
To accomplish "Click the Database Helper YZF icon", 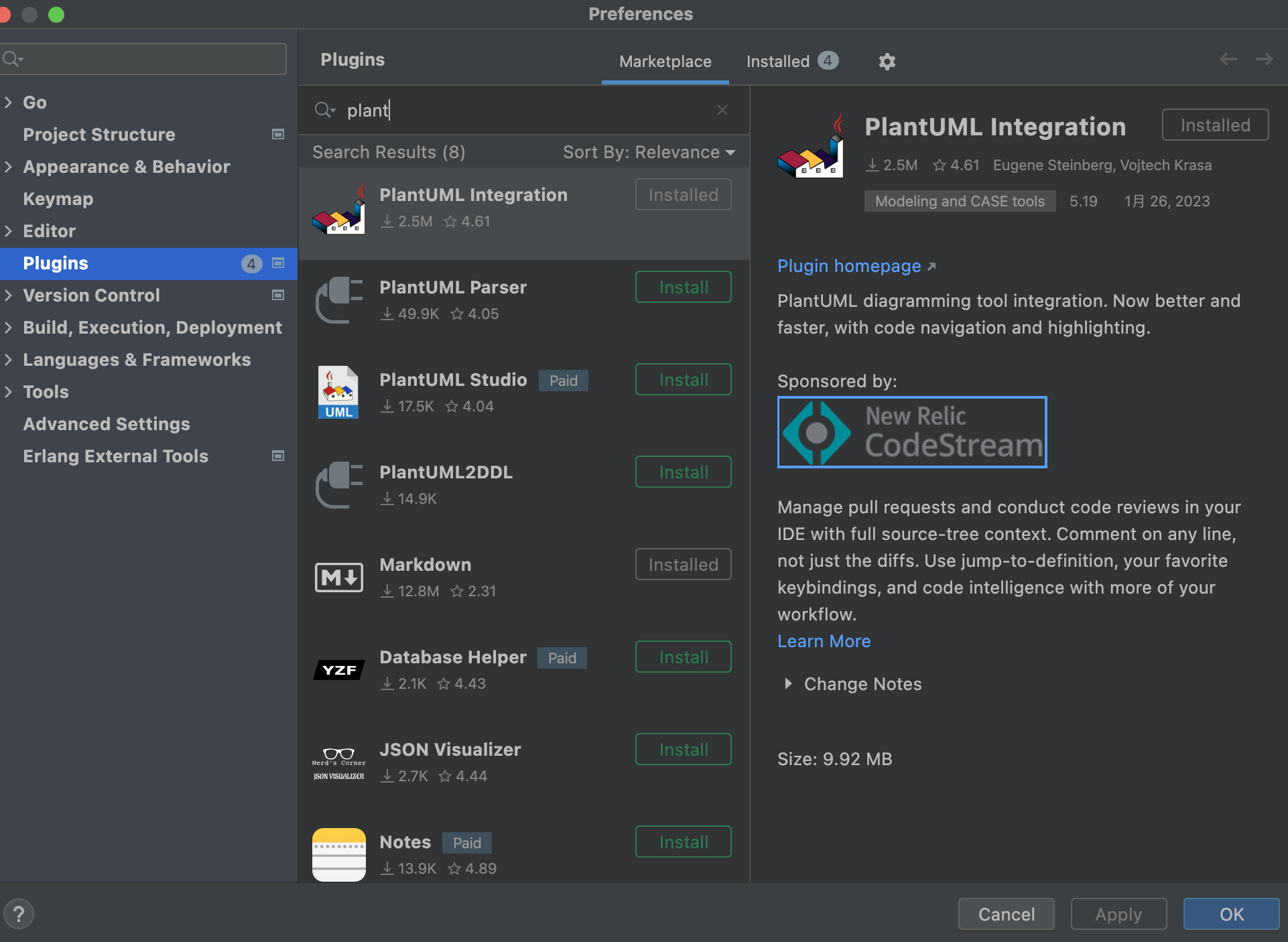I will (x=338, y=670).
